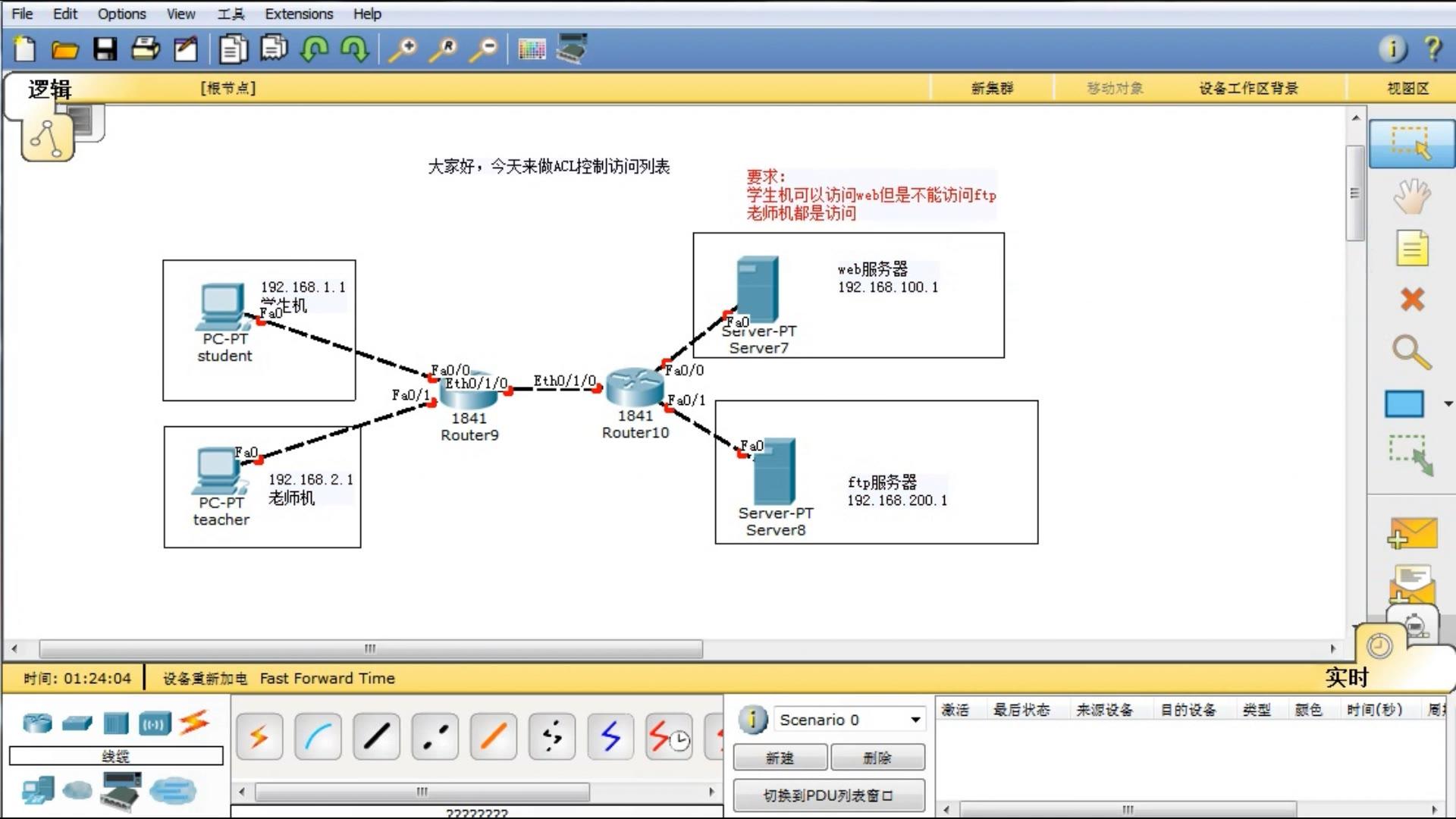
Task: Click the Add Simple PDU envelope icon
Action: pyautogui.click(x=1413, y=534)
